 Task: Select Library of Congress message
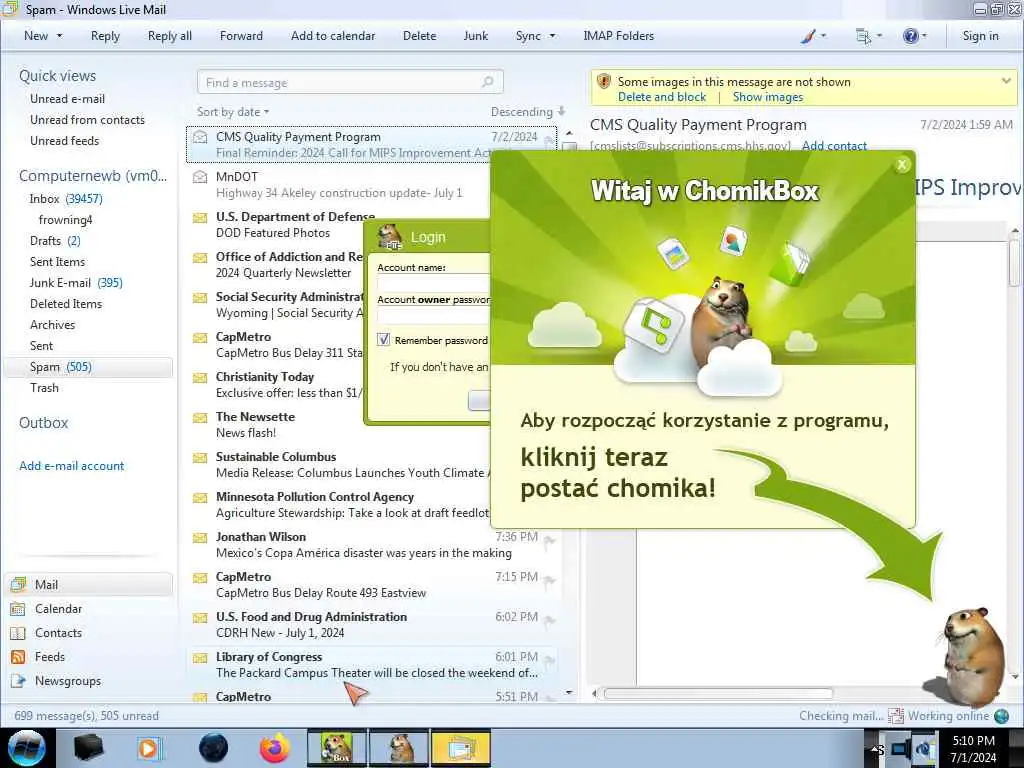click(372, 665)
